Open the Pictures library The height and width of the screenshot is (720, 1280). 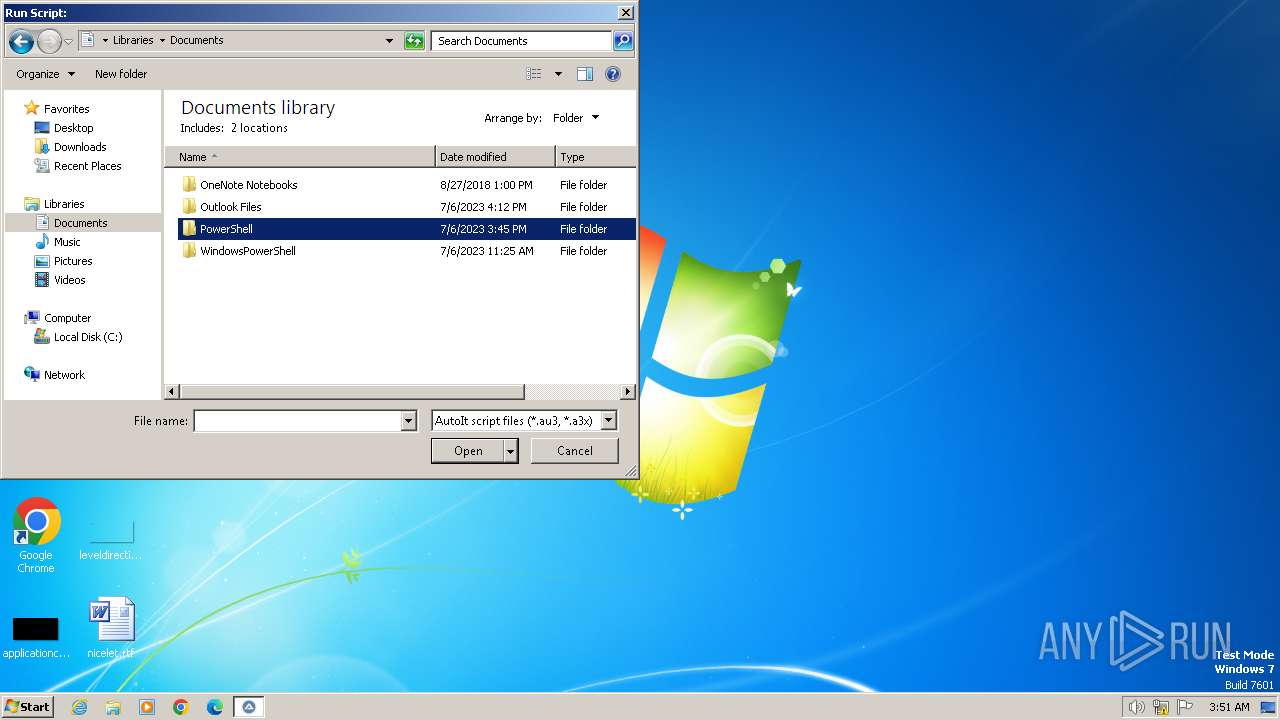(x=73, y=261)
